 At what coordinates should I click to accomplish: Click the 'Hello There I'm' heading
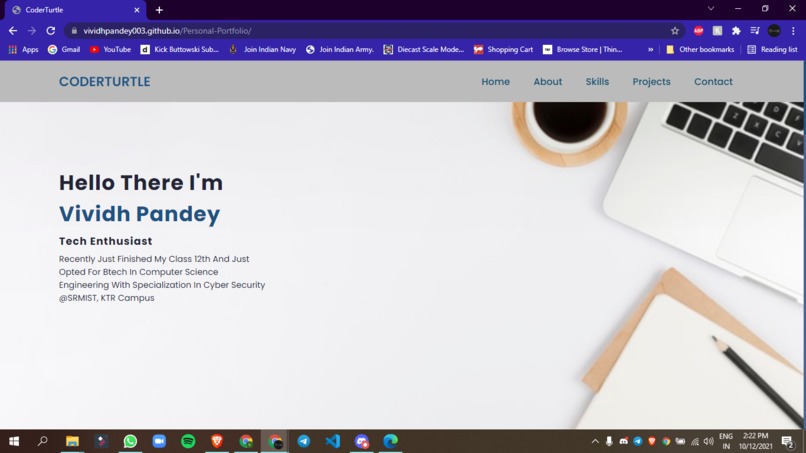click(141, 183)
